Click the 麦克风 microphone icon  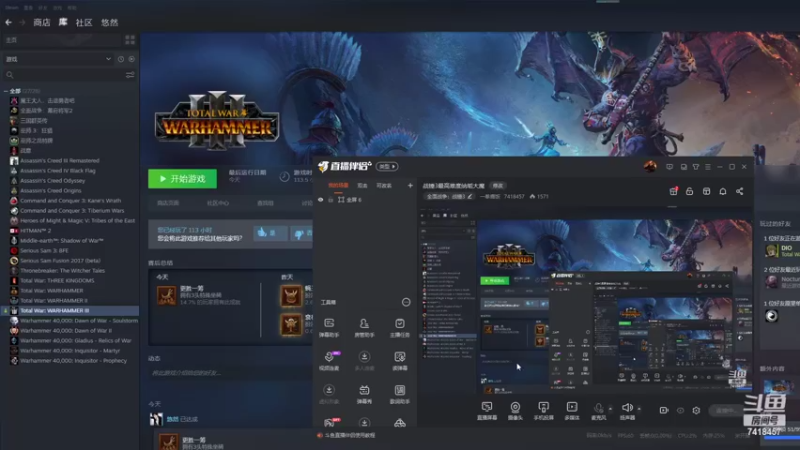tap(598, 408)
